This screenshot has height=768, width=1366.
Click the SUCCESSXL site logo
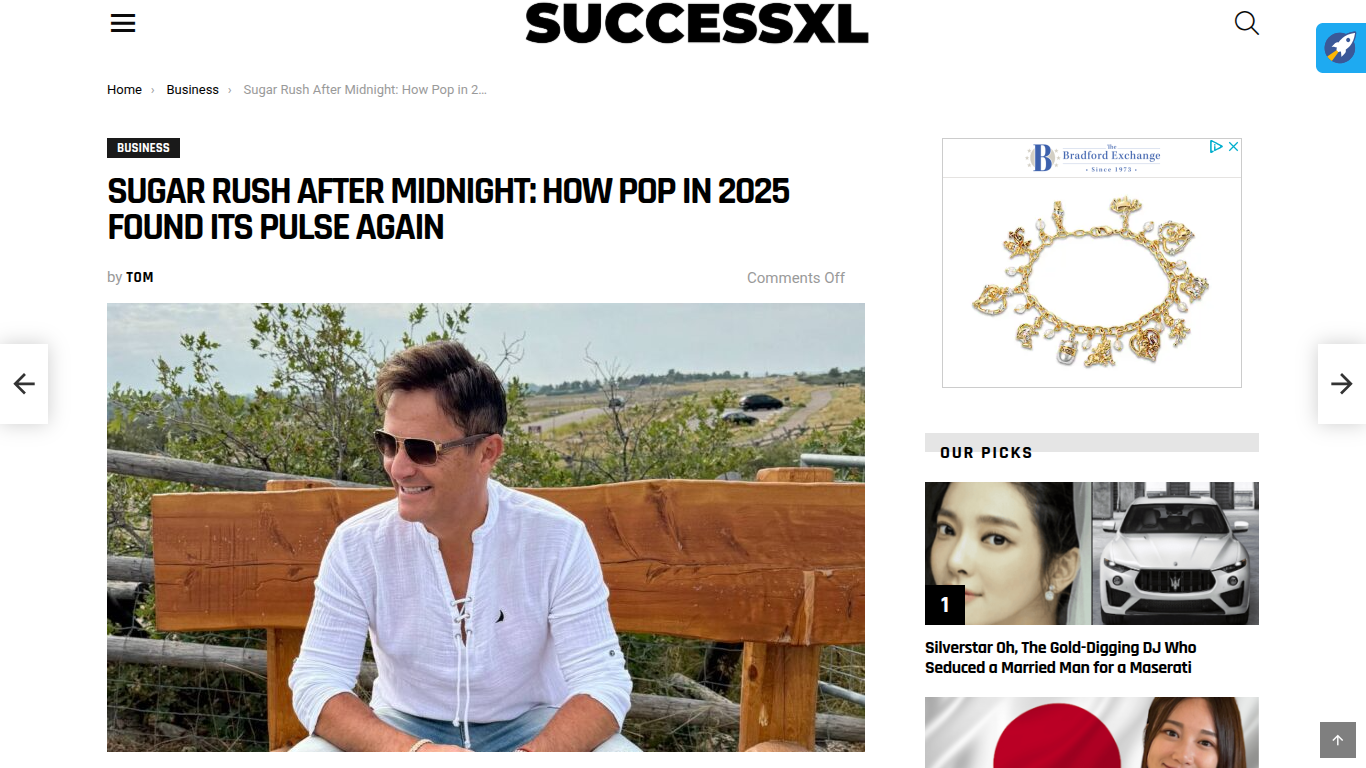coord(697,23)
